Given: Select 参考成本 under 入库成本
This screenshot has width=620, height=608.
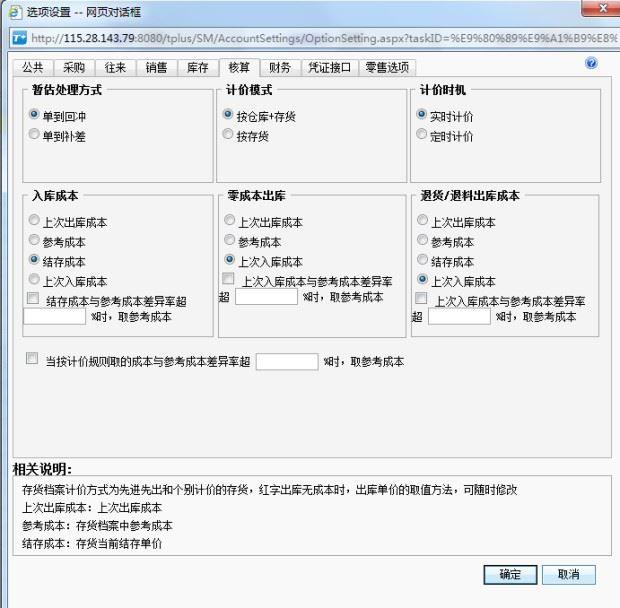Looking at the screenshot, I should [x=34, y=240].
